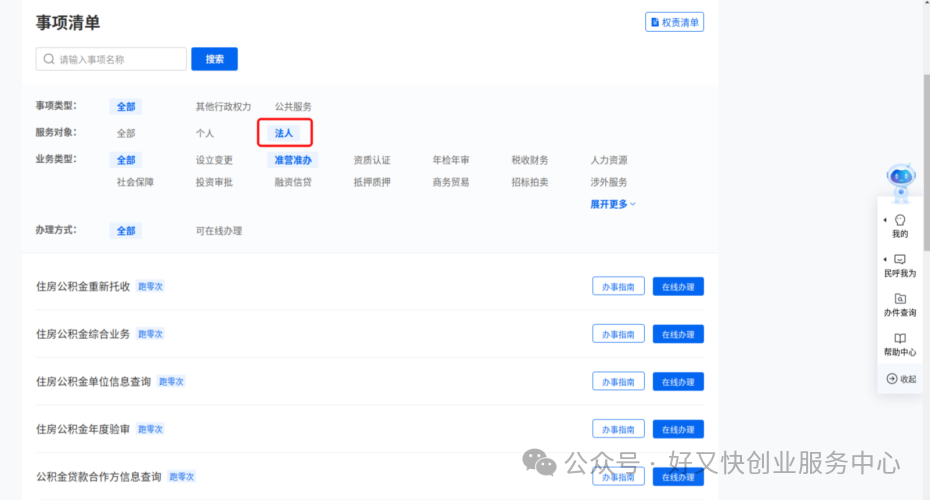Filter 服务对象 by 法人
Viewport: 930px width, 500px height.
coord(284,133)
